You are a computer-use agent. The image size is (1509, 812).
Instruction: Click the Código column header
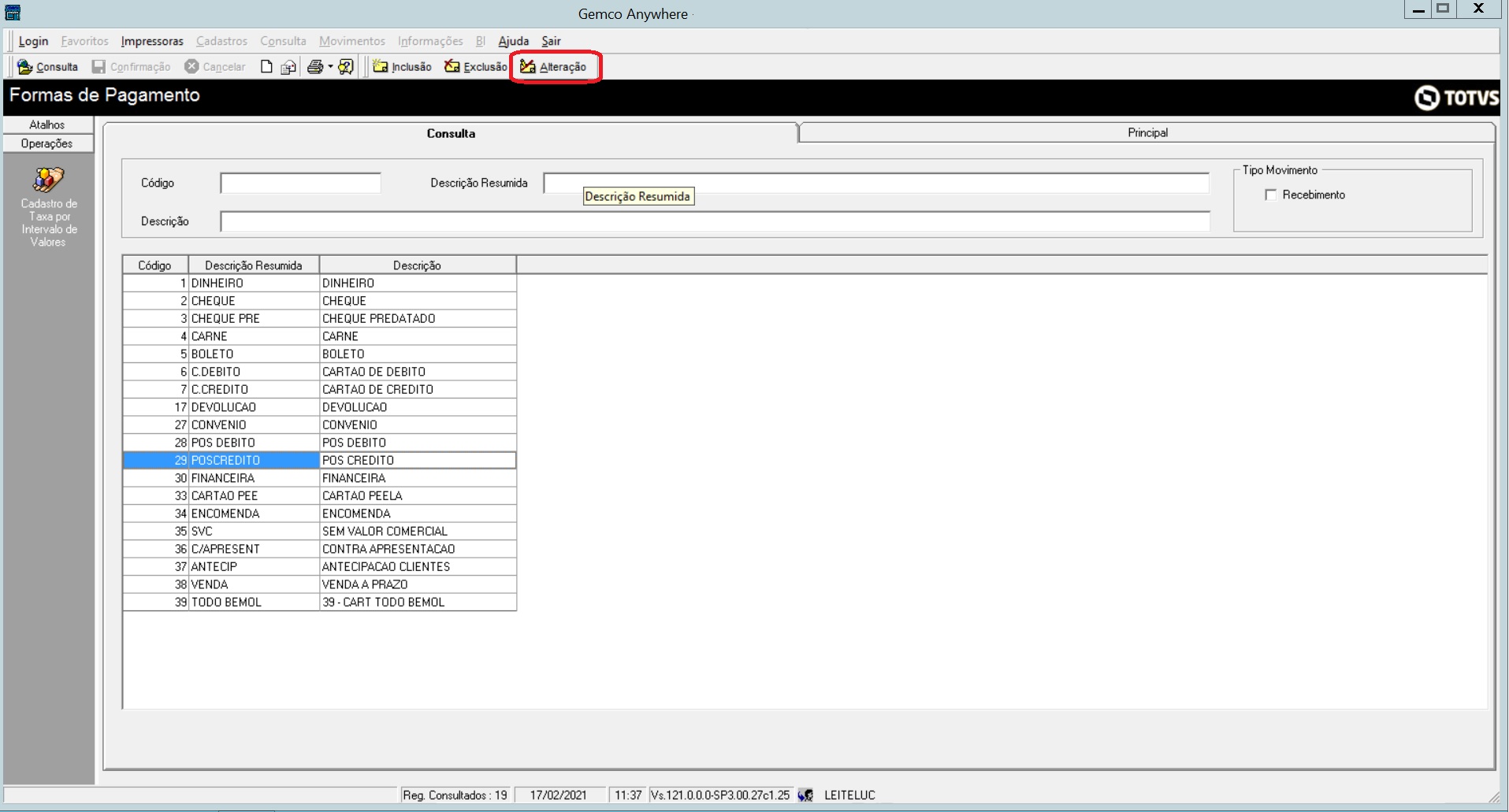point(155,265)
